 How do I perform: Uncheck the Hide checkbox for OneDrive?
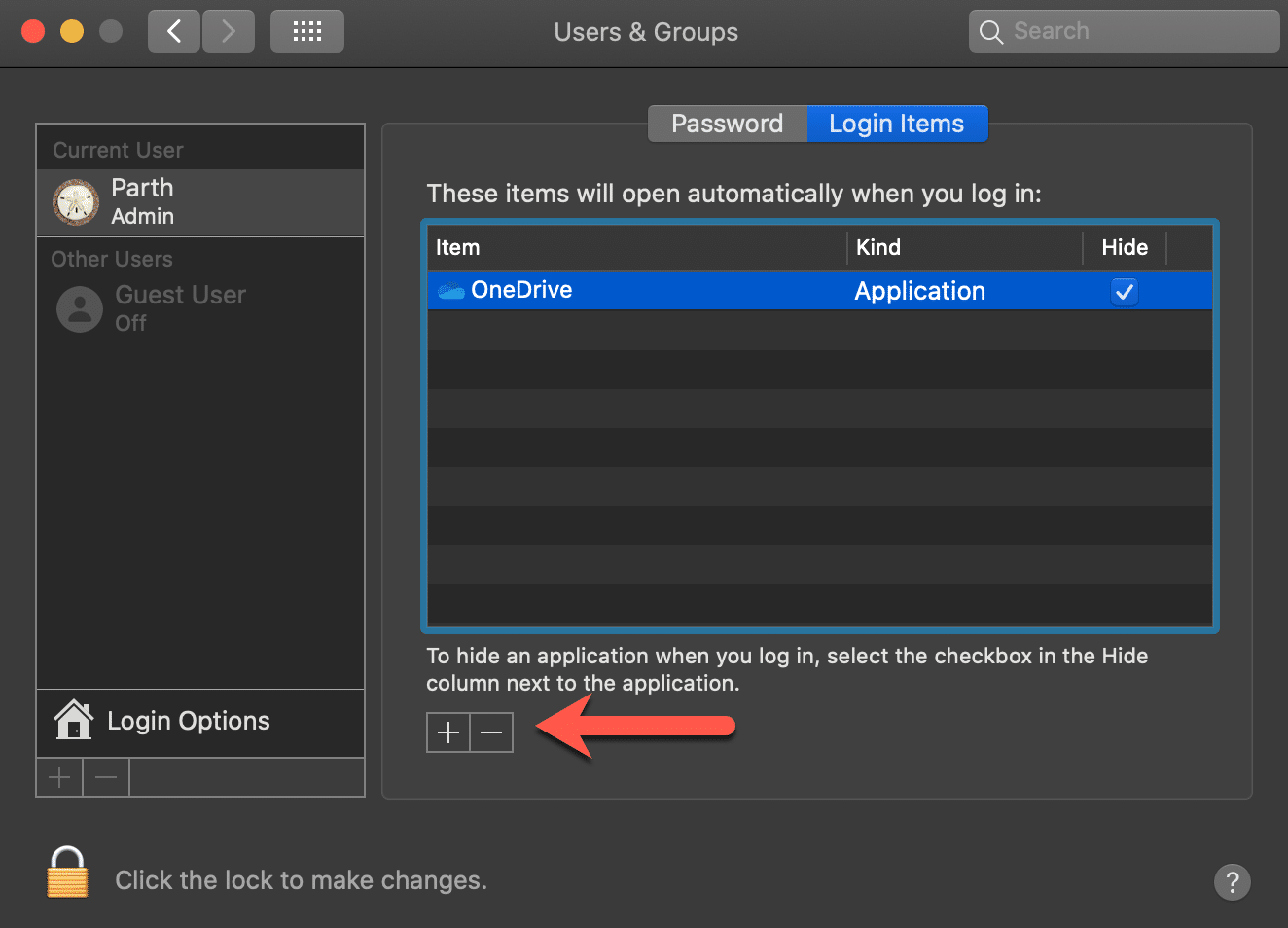pyautogui.click(x=1124, y=291)
